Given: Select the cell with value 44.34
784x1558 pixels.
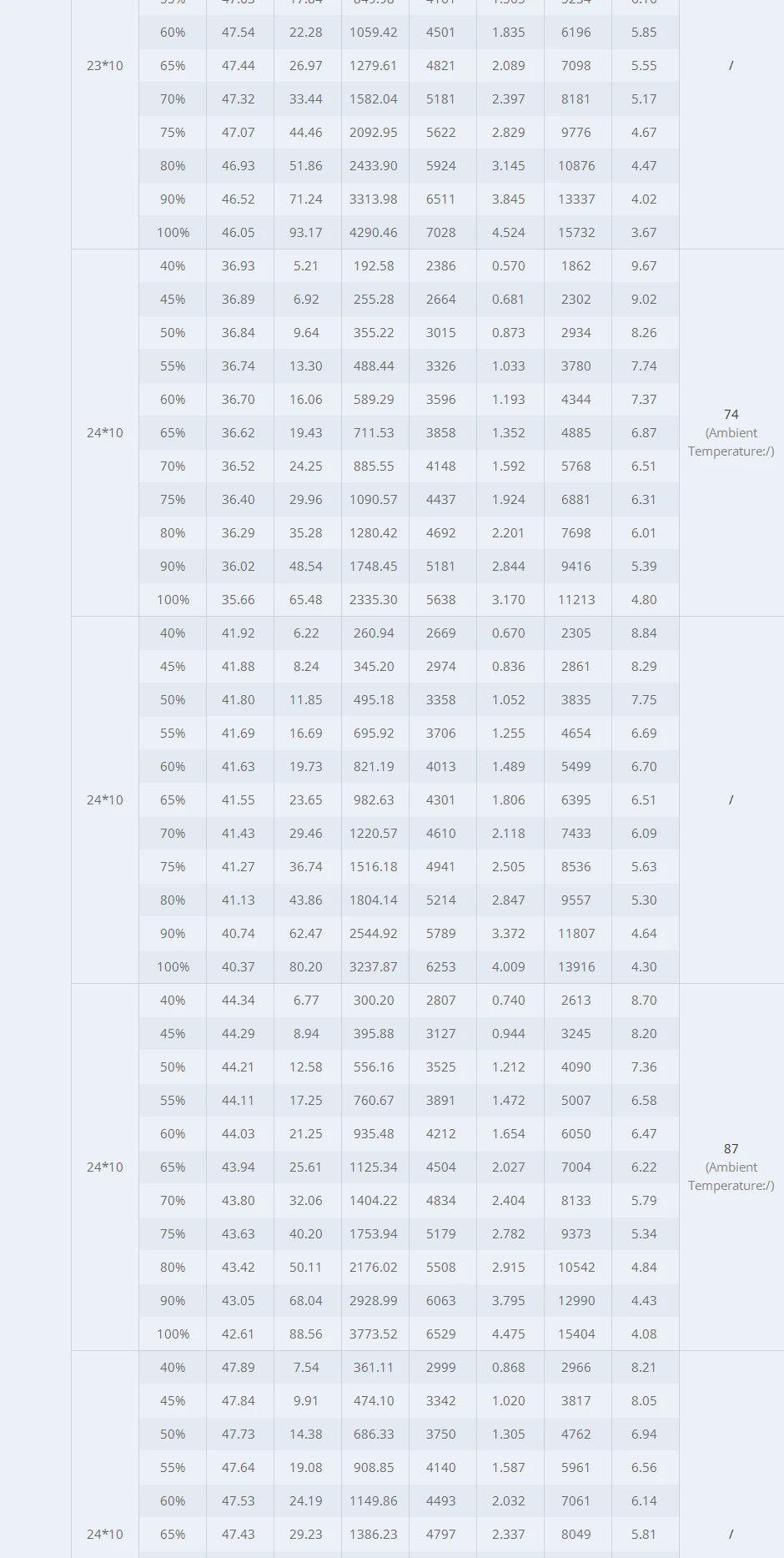Looking at the screenshot, I should (239, 1001).
